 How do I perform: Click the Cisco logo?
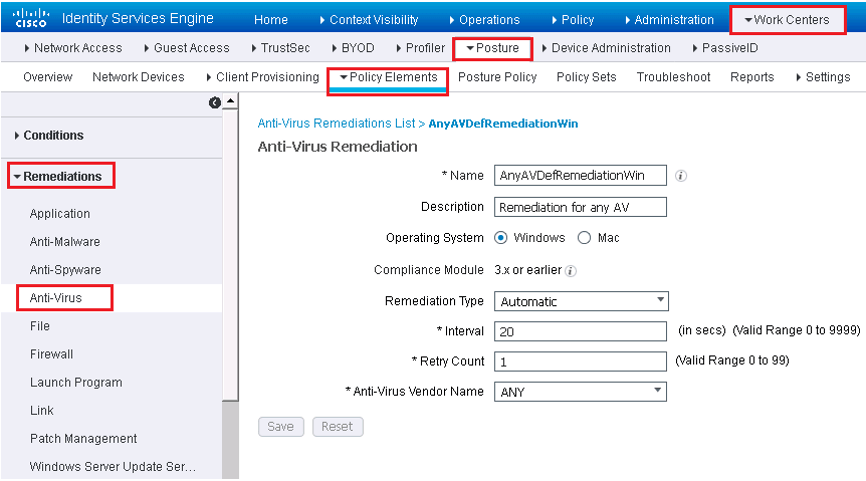(x=31, y=18)
